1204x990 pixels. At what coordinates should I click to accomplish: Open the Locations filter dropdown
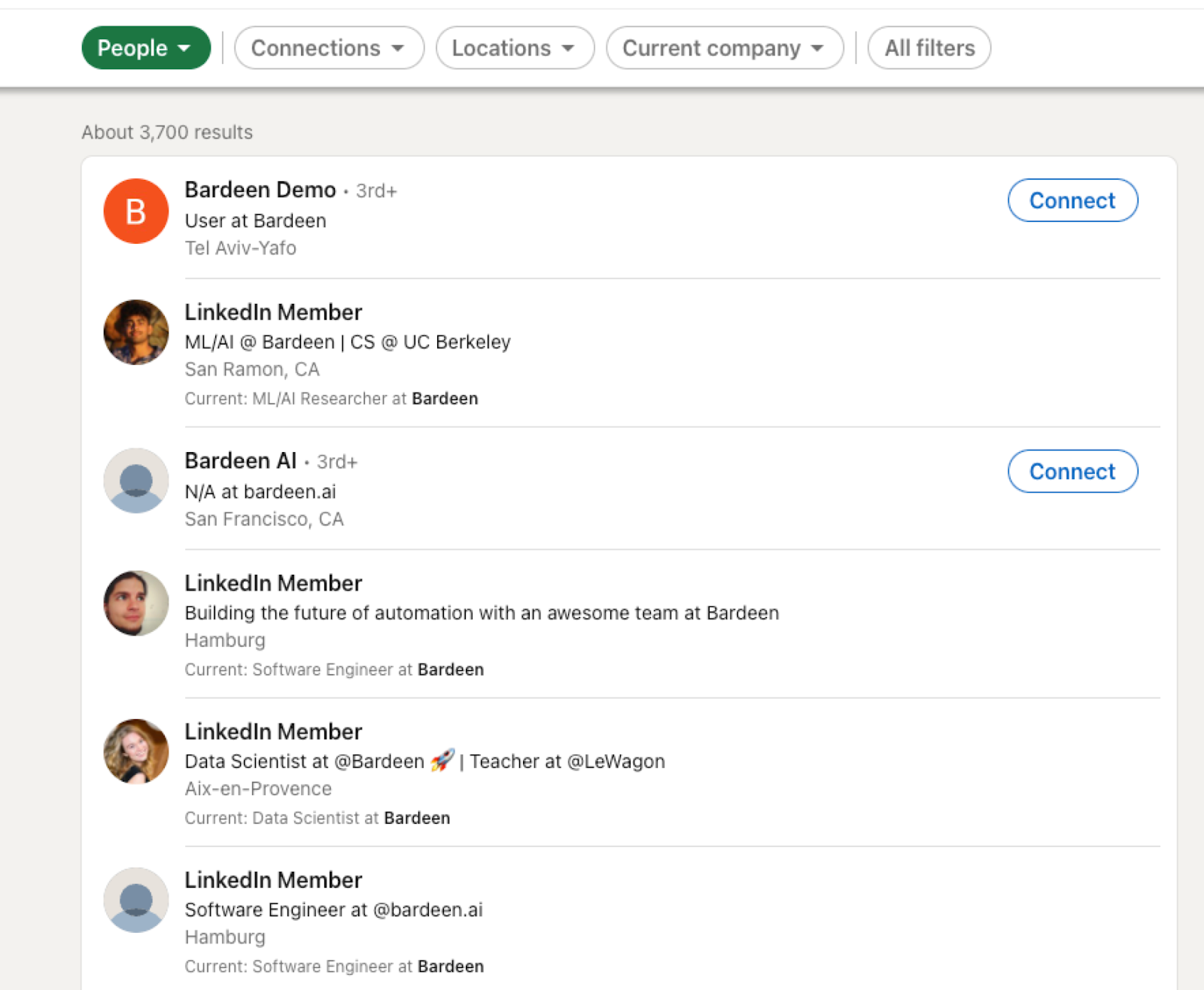[515, 48]
